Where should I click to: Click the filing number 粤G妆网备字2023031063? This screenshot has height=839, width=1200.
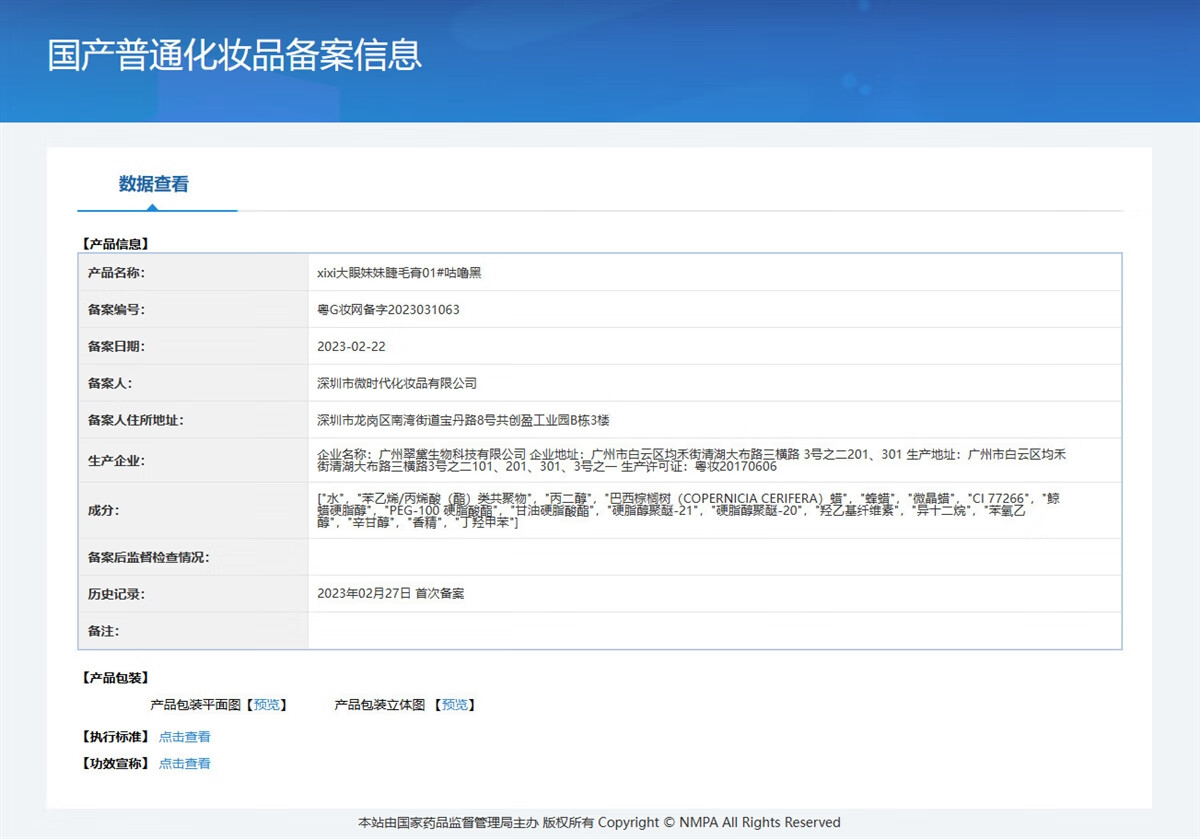click(388, 310)
